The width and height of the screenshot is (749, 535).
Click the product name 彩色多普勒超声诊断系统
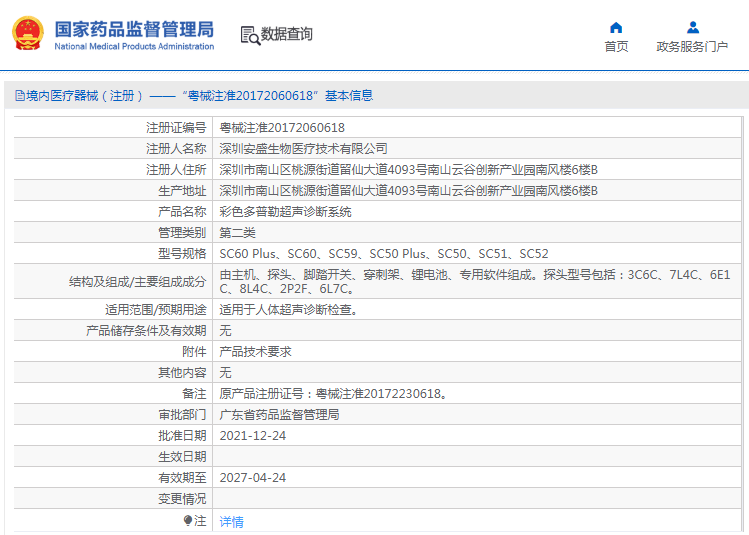pyautogui.click(x=285, y=212)
